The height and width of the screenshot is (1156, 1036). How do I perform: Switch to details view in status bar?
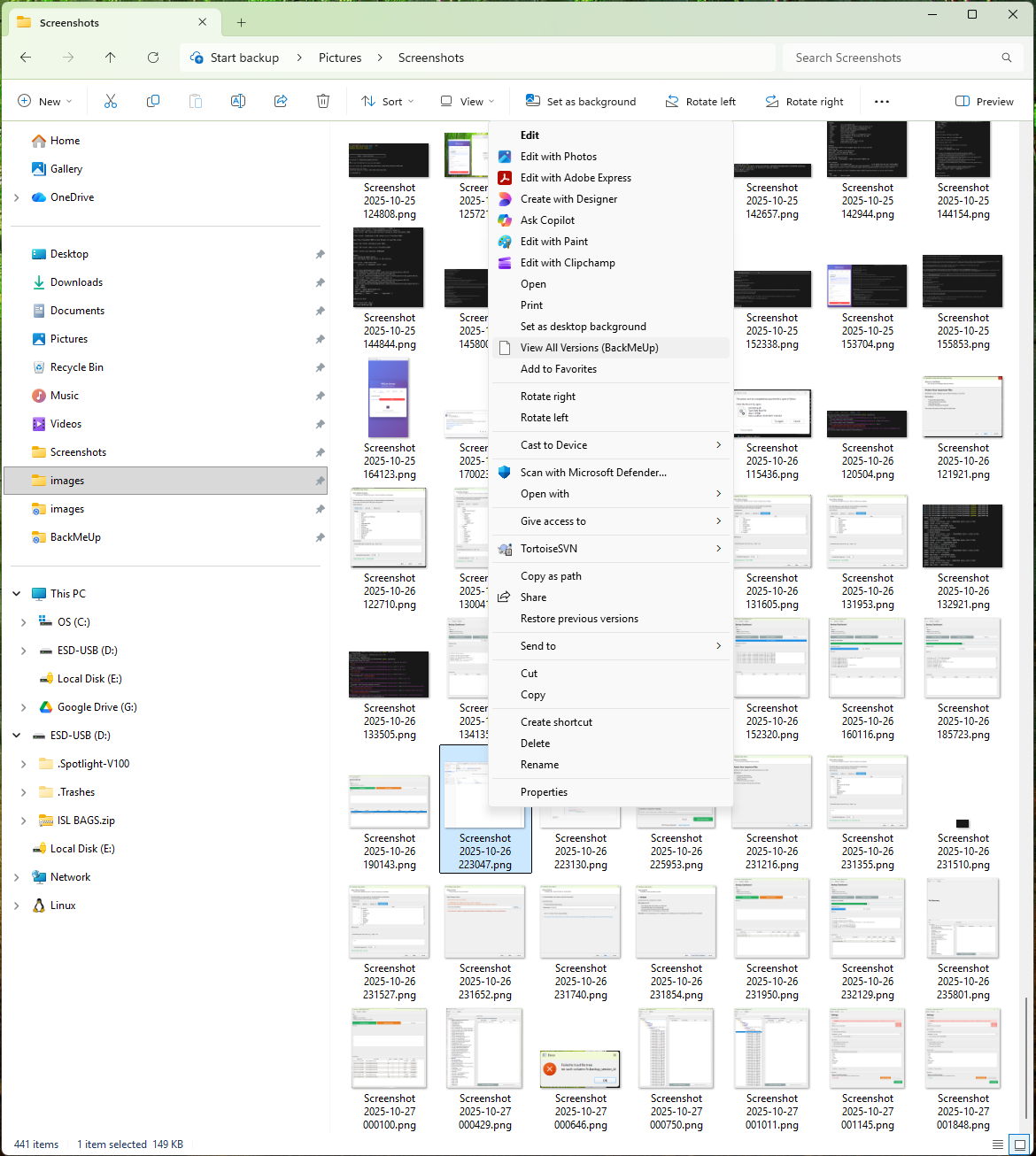point(999,1144)
